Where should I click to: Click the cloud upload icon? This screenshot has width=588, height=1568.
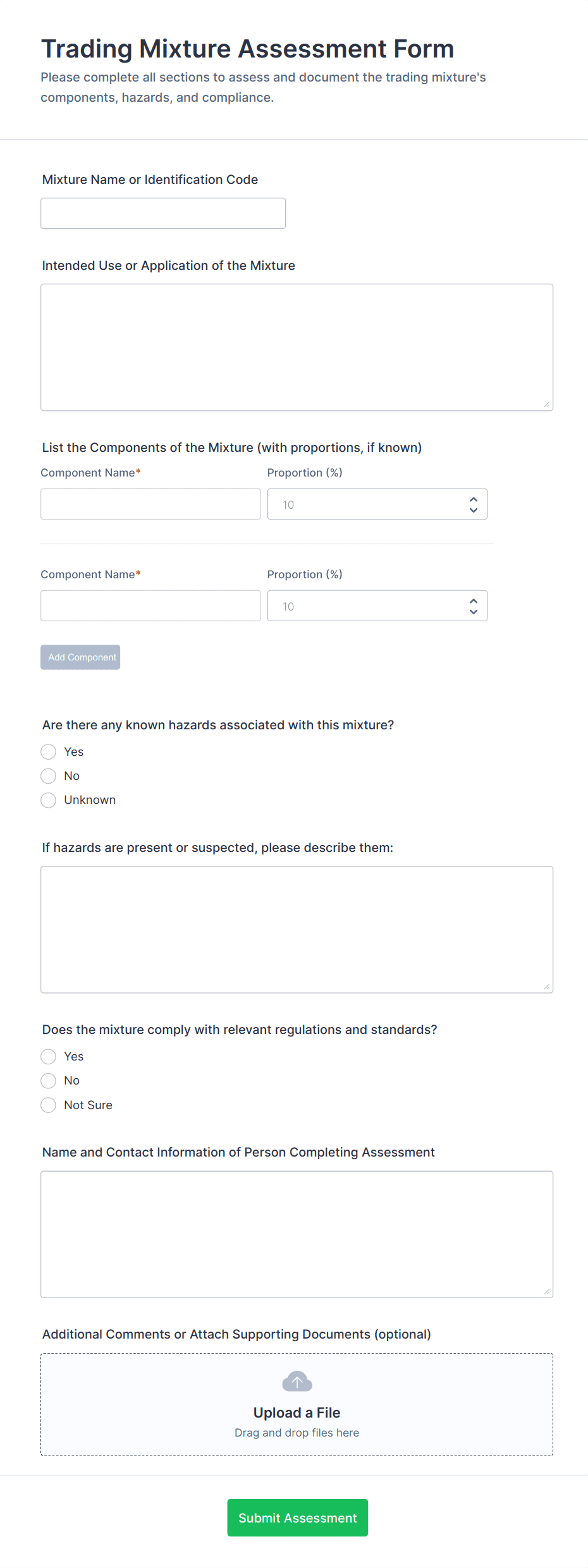coord(297,1381)
